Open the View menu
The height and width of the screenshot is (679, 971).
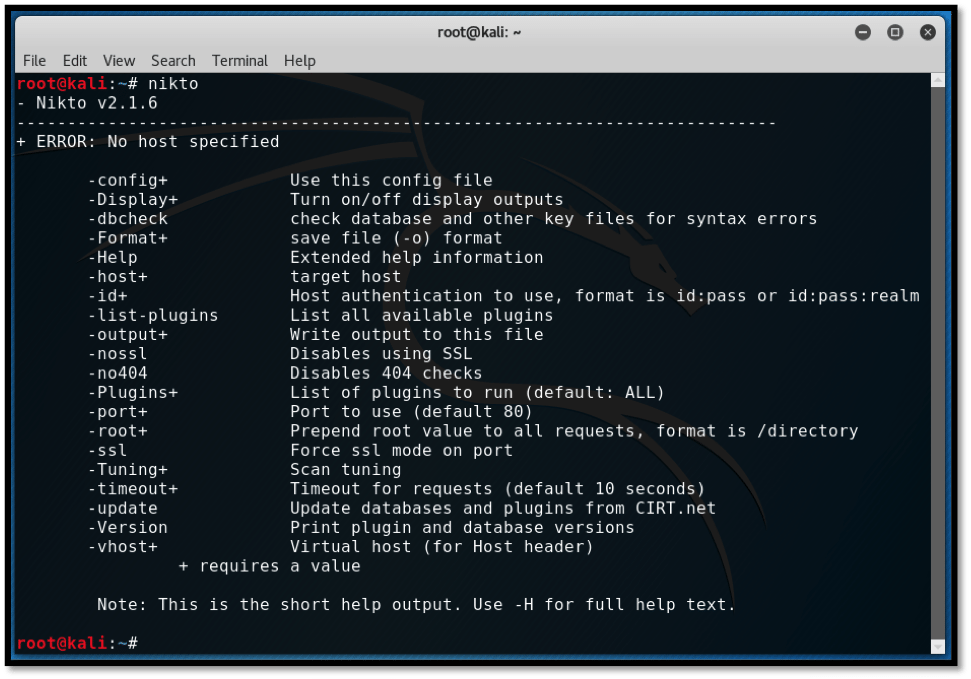tap(119, 61)
